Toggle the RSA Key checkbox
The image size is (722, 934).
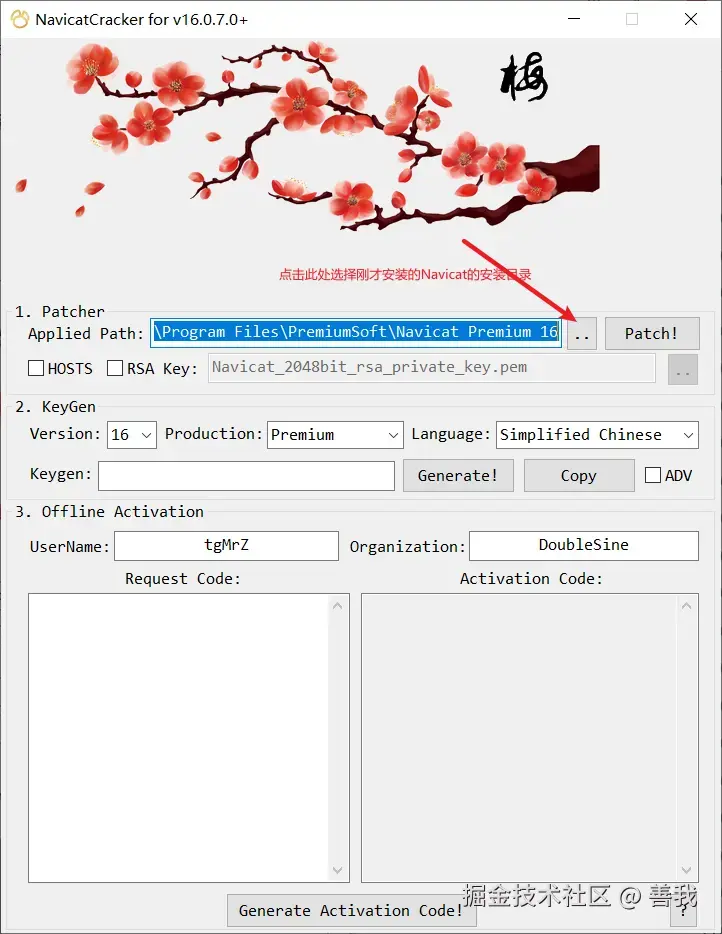[x=115, y=368]
